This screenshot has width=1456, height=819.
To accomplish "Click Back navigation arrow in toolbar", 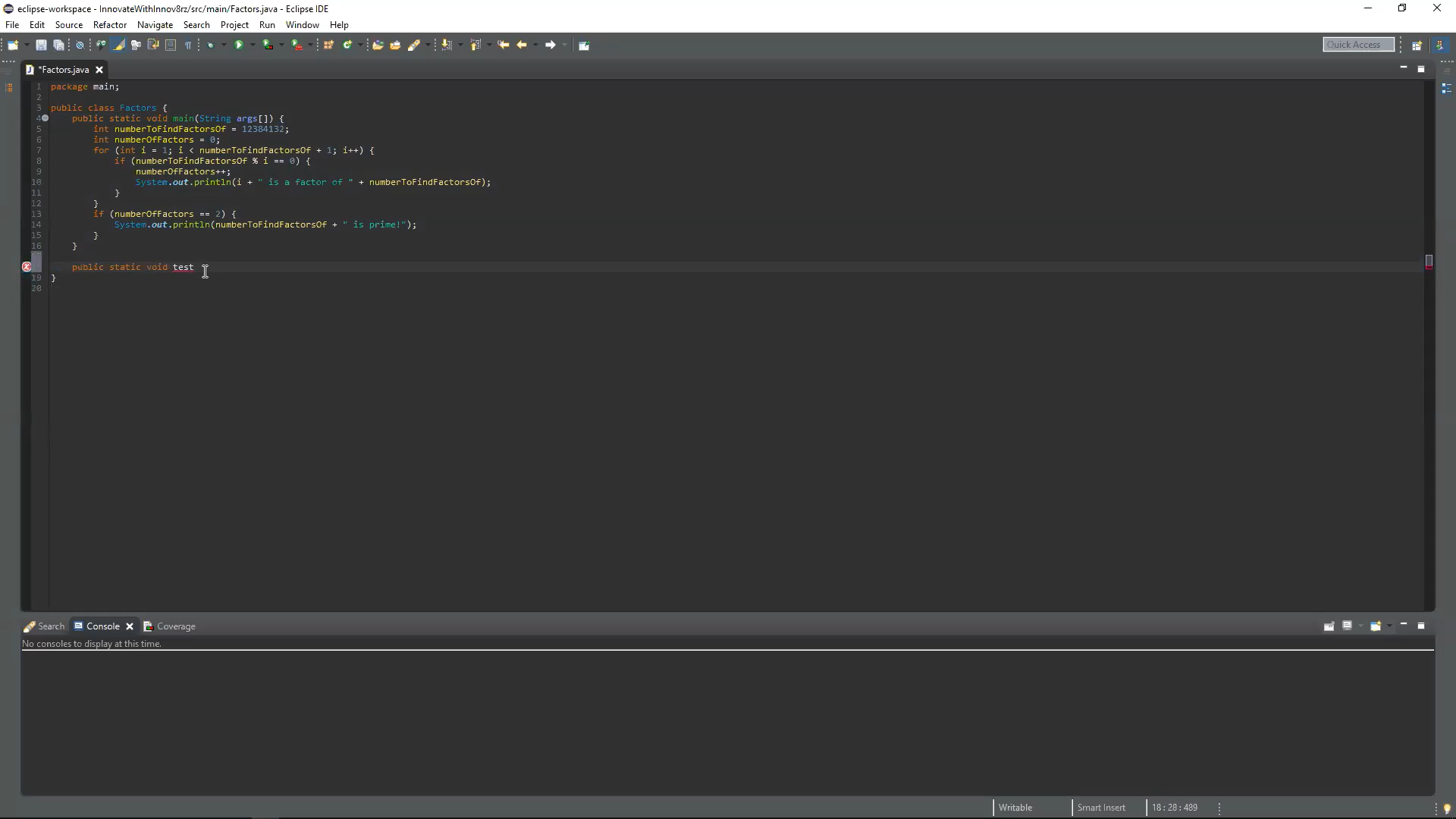I will click(522, 45).
